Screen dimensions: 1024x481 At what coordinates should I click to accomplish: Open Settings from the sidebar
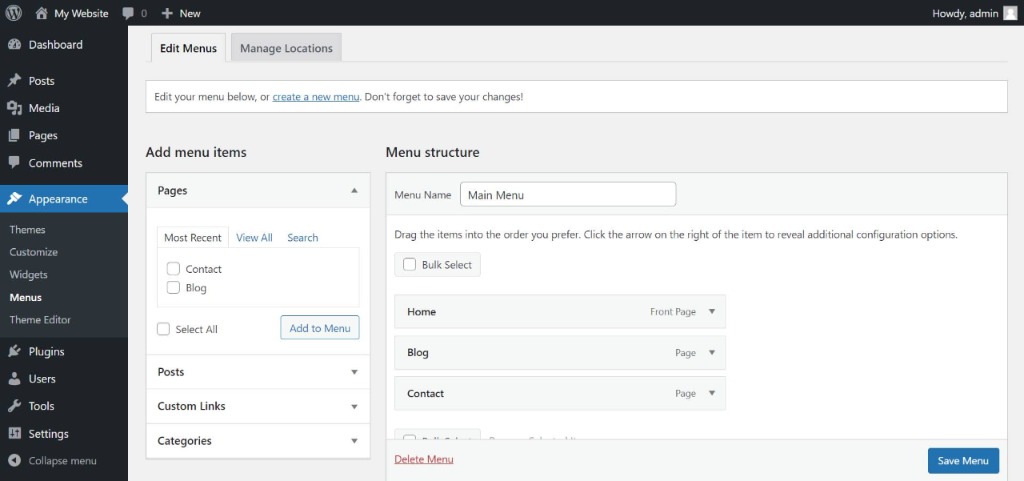pyautogui.click(x=48, y=433)
